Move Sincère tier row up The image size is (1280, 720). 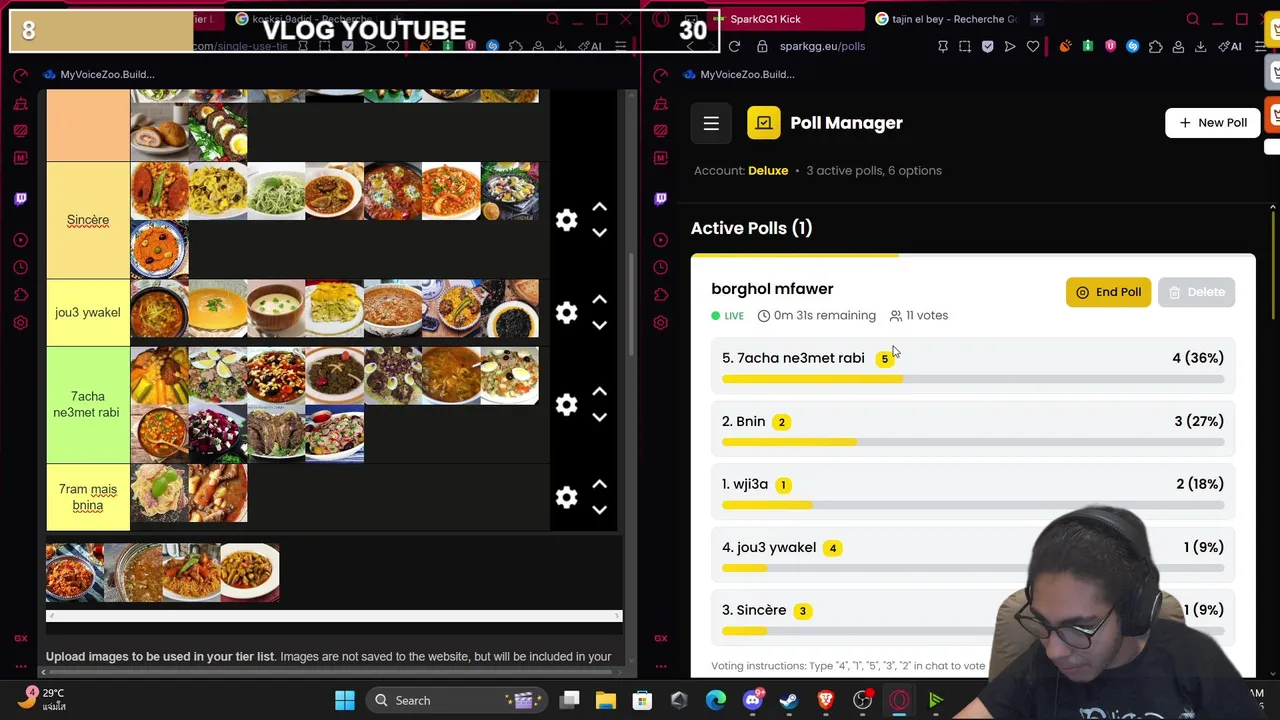[x=599, y=207]
